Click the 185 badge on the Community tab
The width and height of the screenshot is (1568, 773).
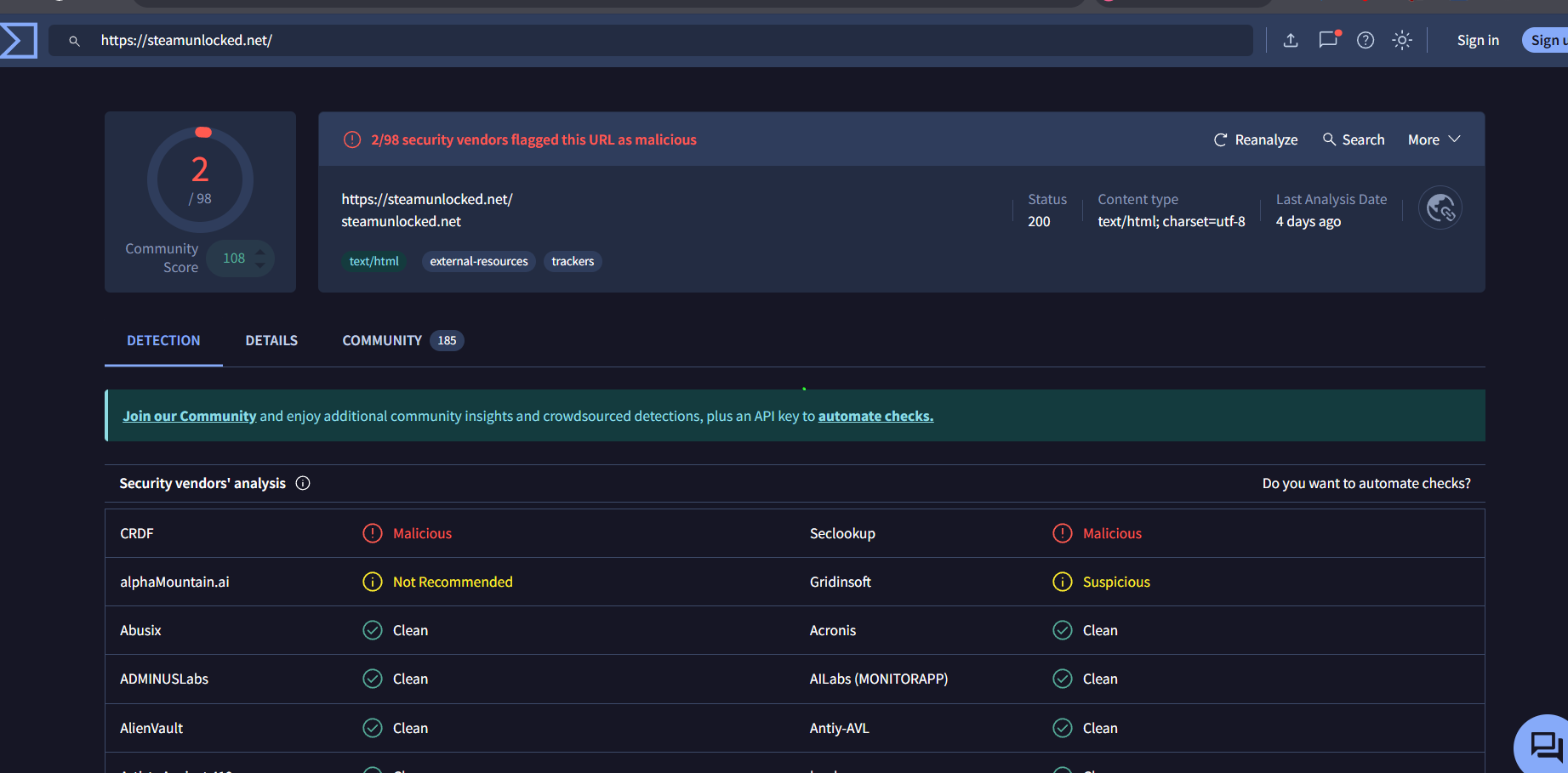point(447,340)
